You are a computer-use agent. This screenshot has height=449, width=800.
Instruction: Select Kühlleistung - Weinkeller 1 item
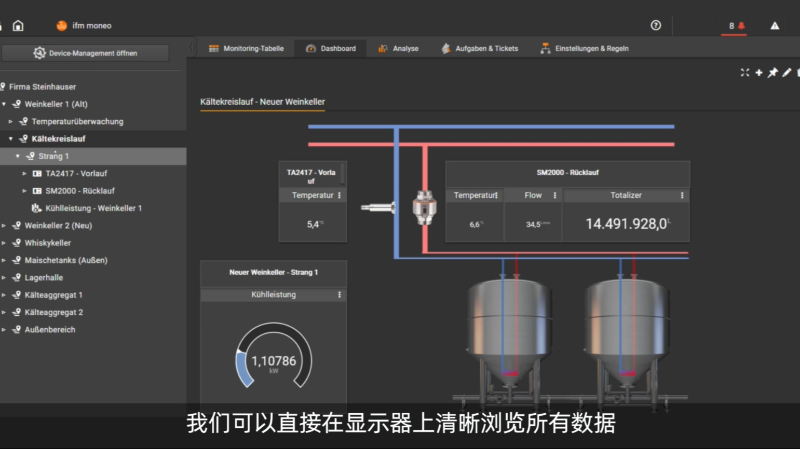click(93, 208)
